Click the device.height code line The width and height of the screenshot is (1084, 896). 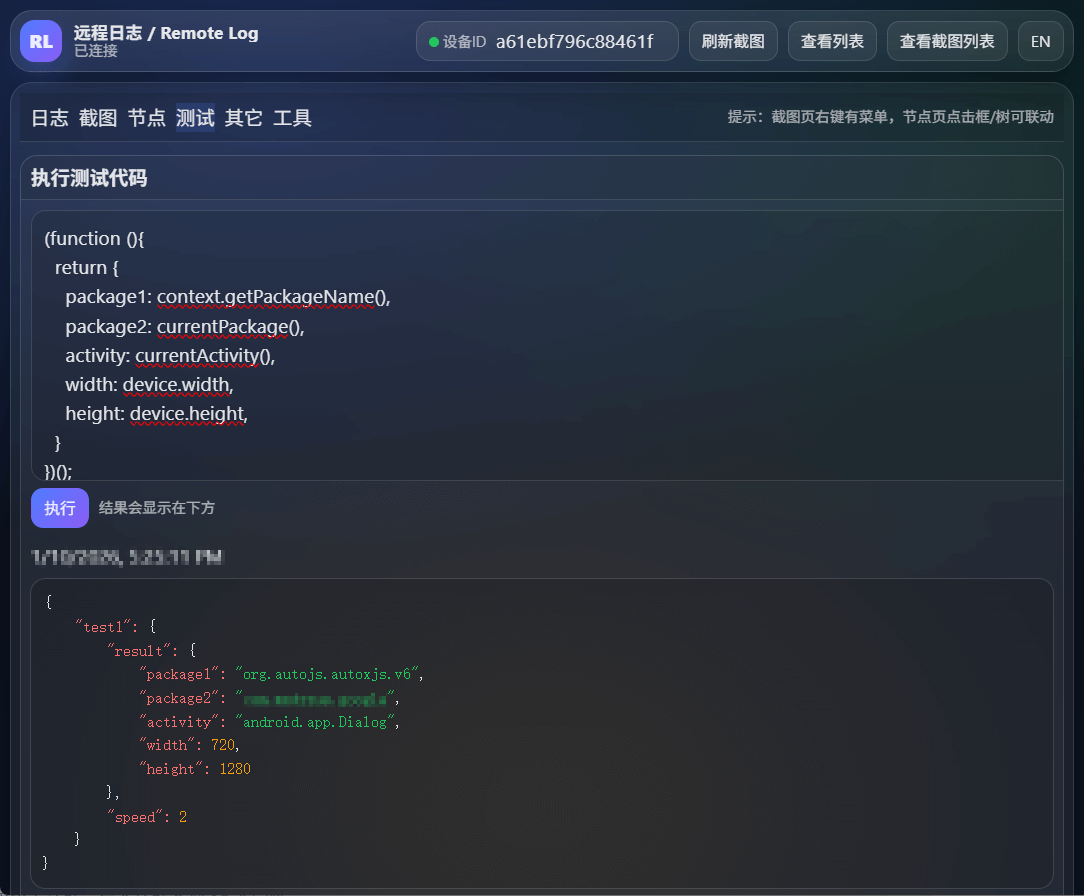pos(156,414)
